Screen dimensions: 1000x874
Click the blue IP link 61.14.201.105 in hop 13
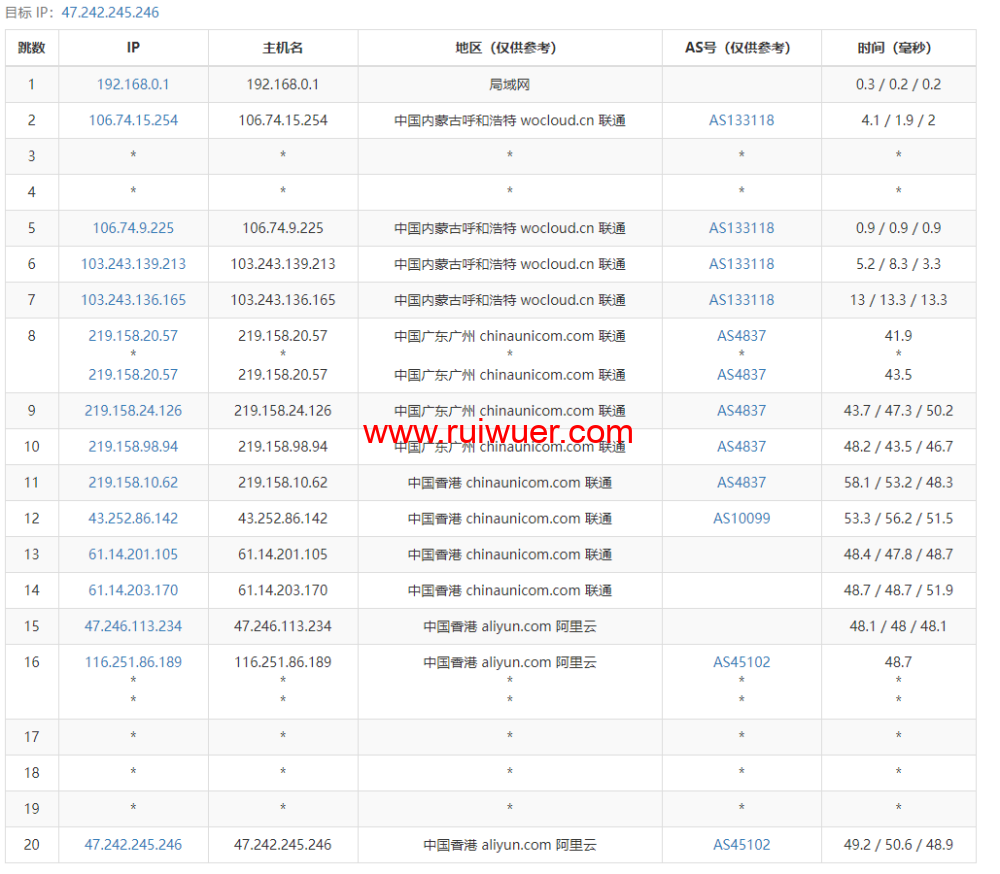133,555
